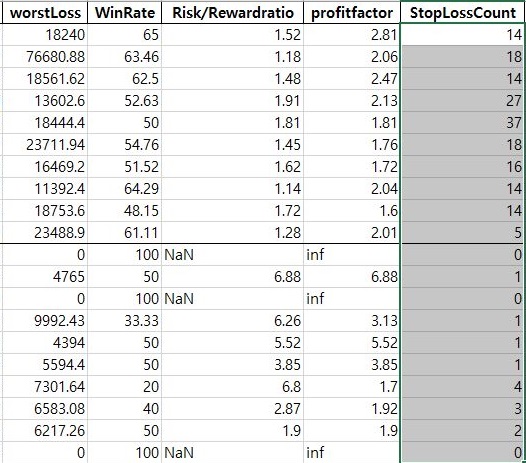Click profitfactor cell 2.01
Viewport: 526px width, 463px height.
coord(352,233)
